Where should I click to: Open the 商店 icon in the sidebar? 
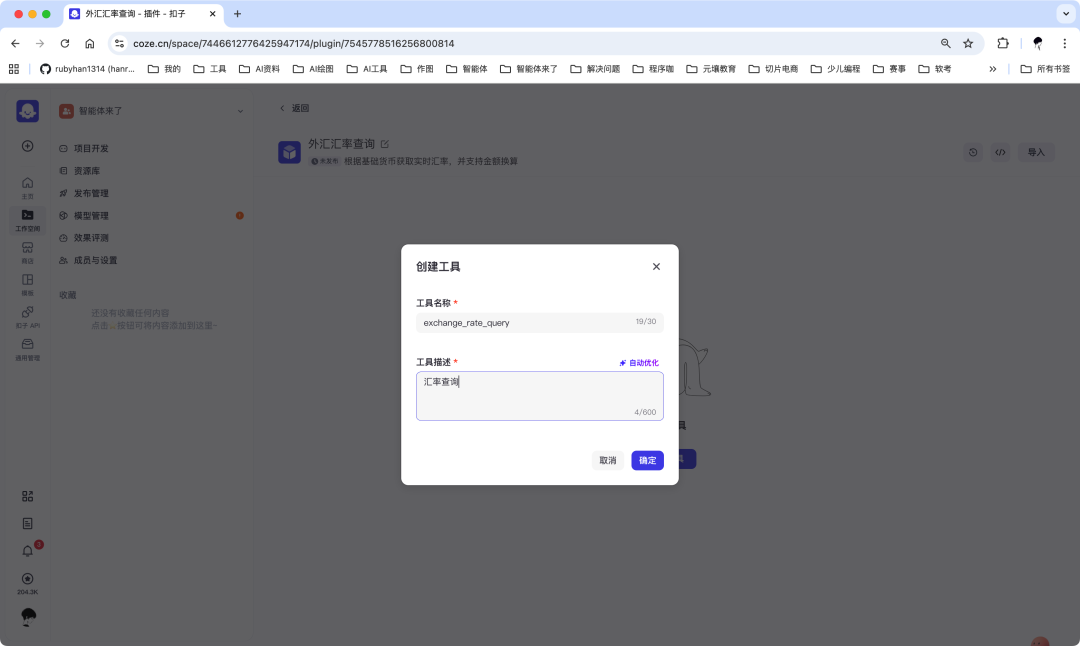27,251
